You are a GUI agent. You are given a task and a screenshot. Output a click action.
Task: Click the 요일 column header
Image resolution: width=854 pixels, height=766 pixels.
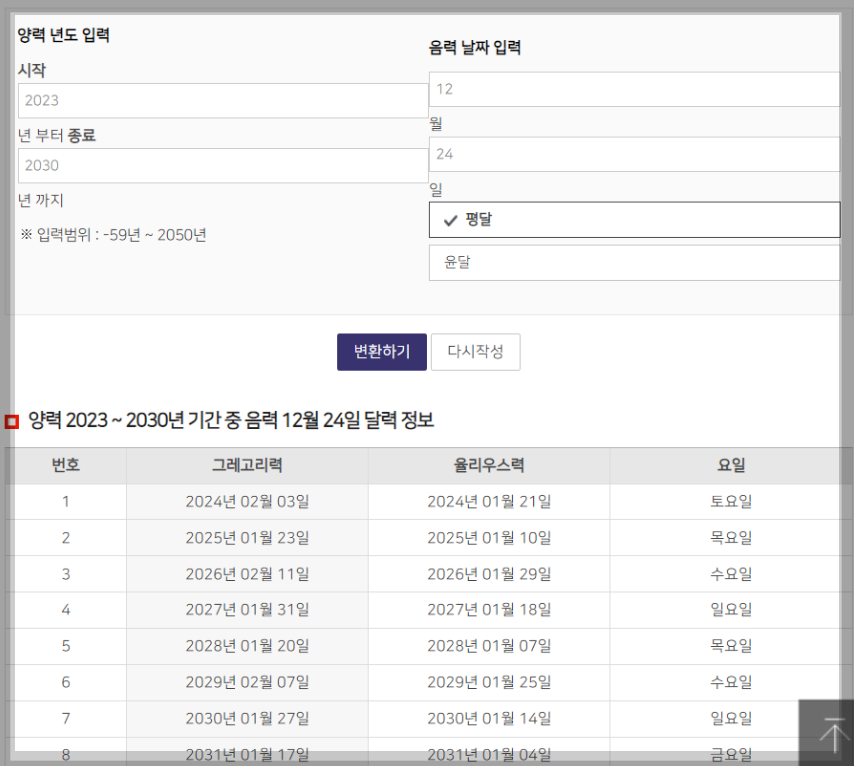[x=731, y=465]
